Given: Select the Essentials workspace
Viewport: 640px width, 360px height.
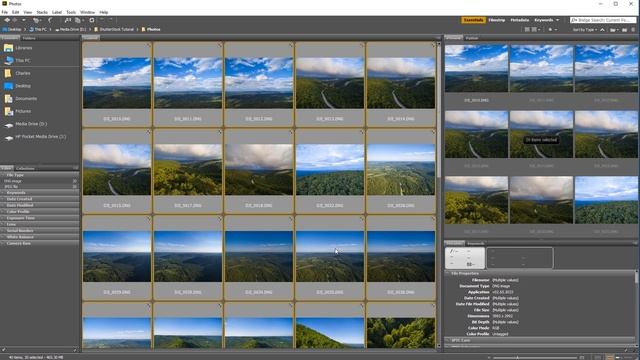Looking at the screenshot, I should coord(473,20).
